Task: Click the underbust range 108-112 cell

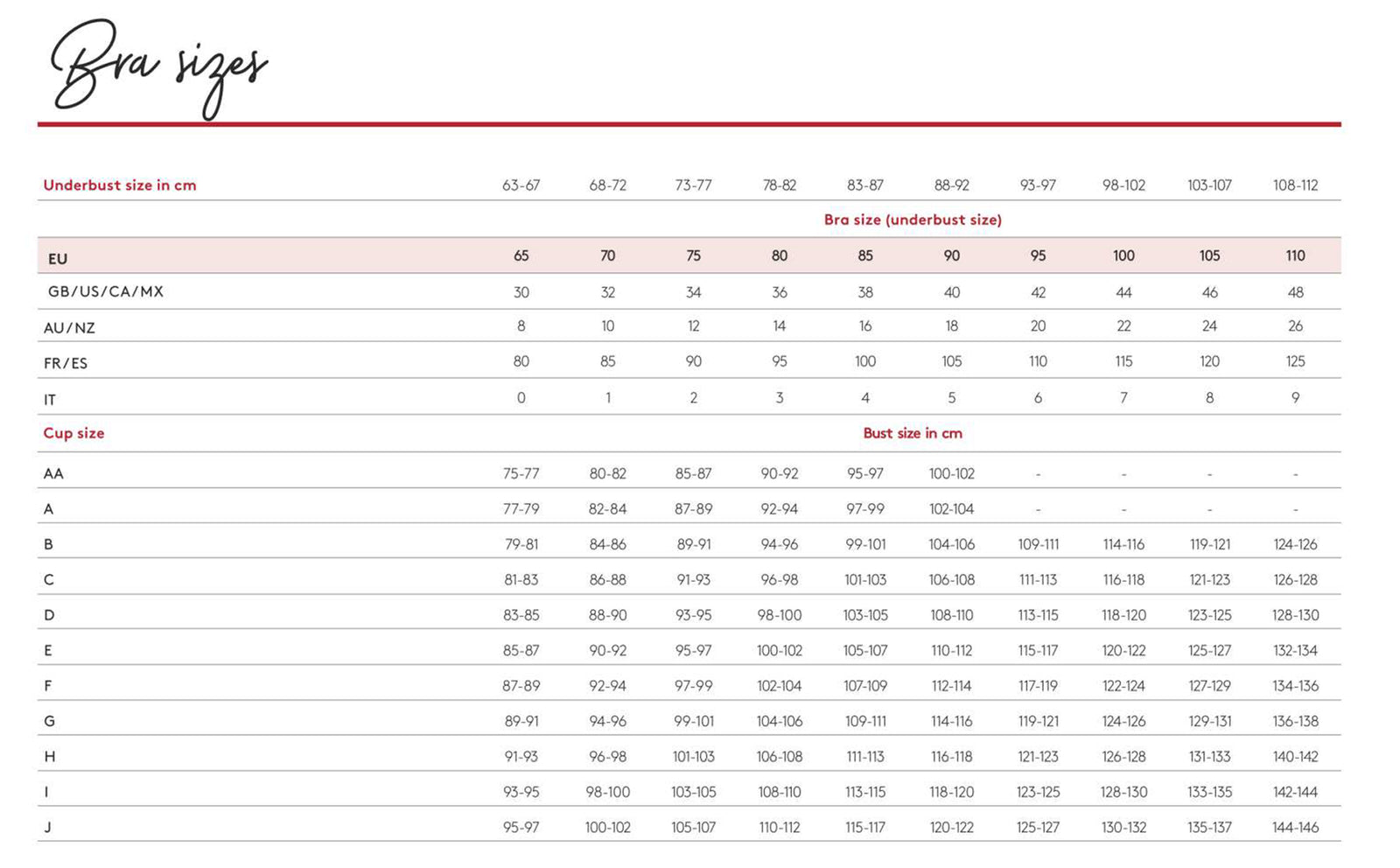Action: click(1295, 185)
